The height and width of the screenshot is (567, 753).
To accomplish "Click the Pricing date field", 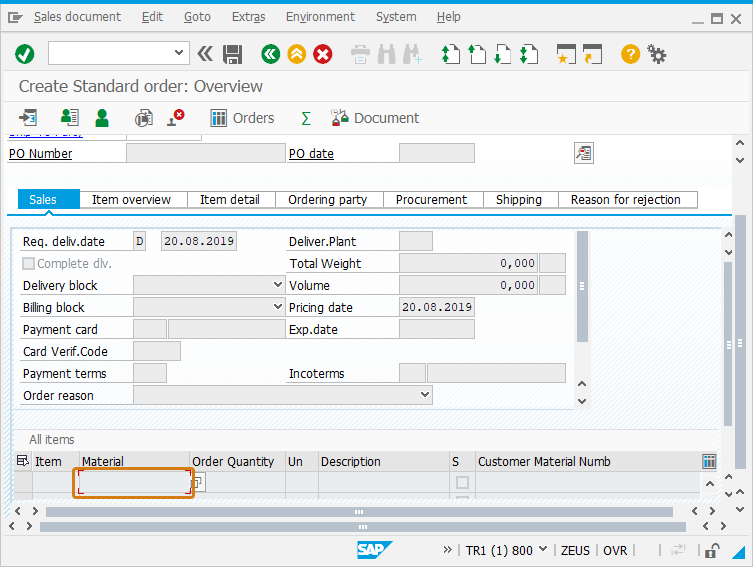I will pyautogui.click(x=437, y=307).
